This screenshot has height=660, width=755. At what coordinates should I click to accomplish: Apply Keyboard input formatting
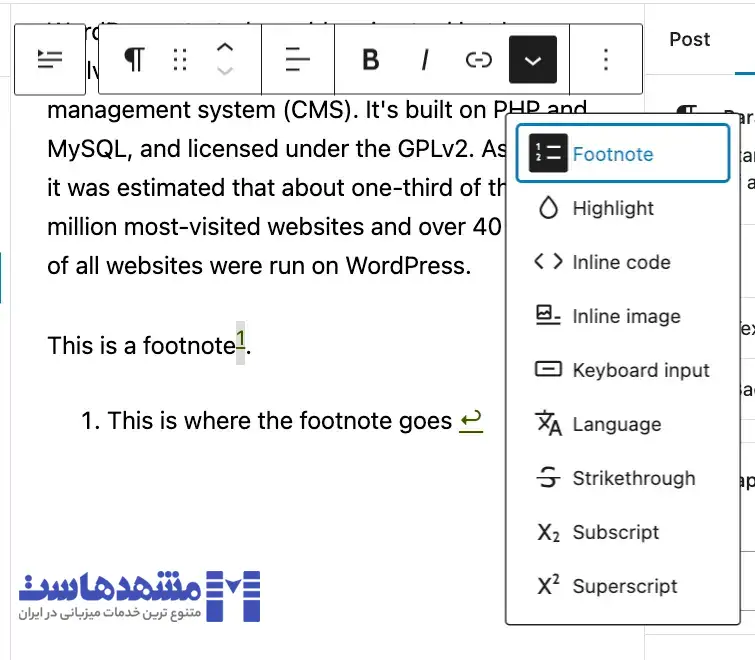(640, 370)
